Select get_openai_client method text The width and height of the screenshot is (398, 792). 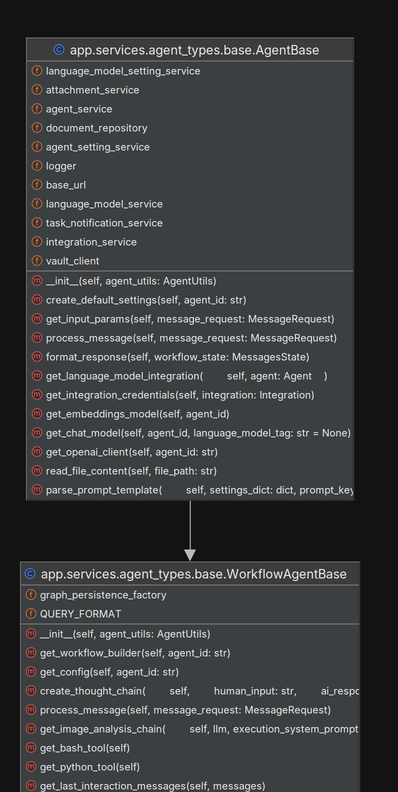[x=132, y=452]
